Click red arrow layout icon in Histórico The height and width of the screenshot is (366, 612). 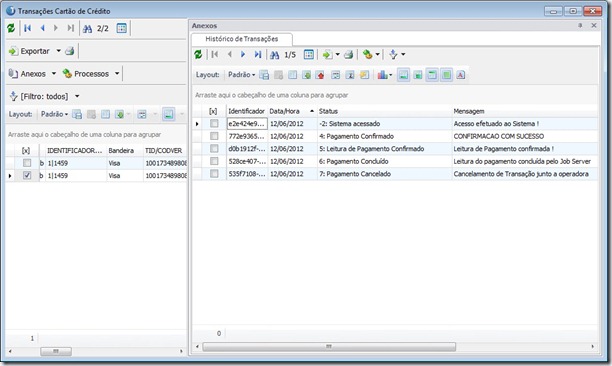(x=320, y=75)
